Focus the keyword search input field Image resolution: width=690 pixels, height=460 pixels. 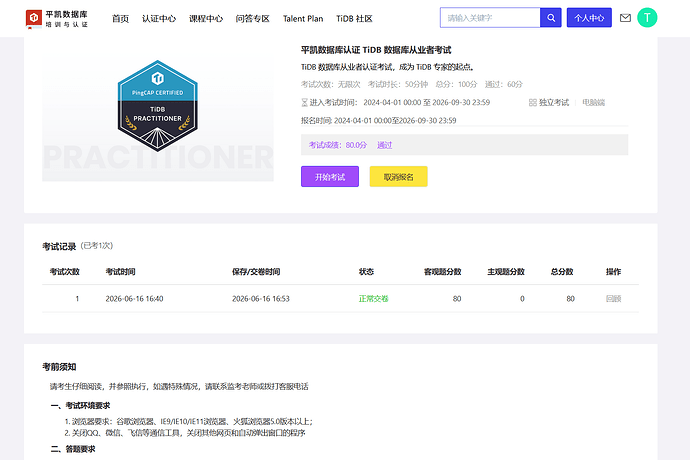490,18
